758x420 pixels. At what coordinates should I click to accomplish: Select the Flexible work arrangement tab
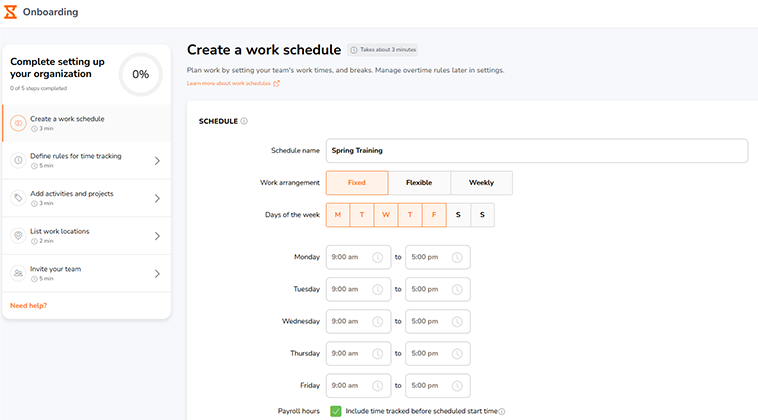click(x=419, y=183)
